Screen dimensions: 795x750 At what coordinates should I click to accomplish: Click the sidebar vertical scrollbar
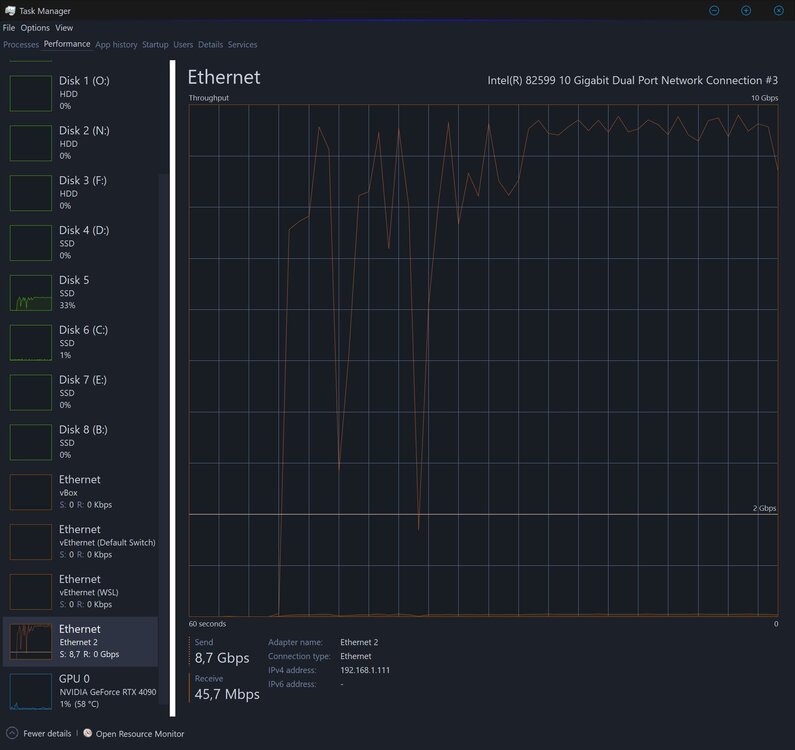172,388
